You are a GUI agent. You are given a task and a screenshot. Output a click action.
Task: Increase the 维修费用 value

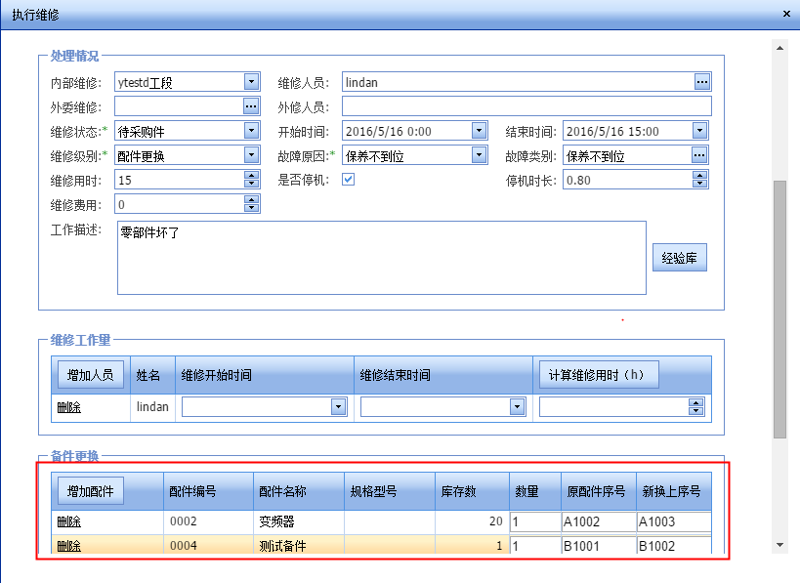coord(251,200)
